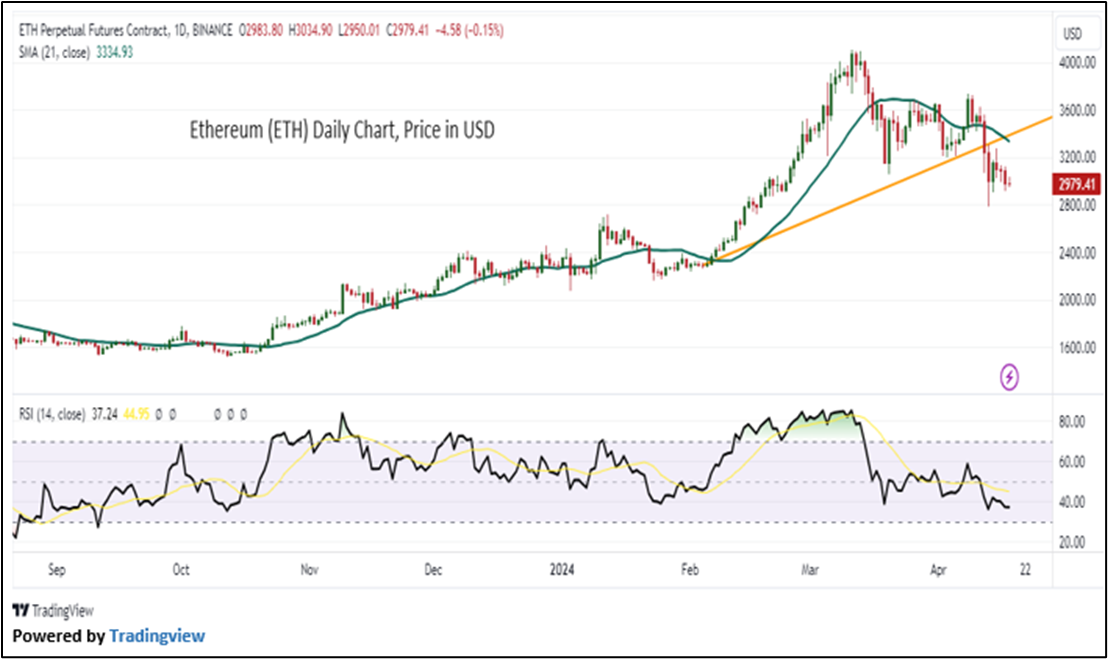Click the 4000.00 price scale label
Viewport: 1108px width, 659px height.
pyautogui.click(x=1077, y=63)
